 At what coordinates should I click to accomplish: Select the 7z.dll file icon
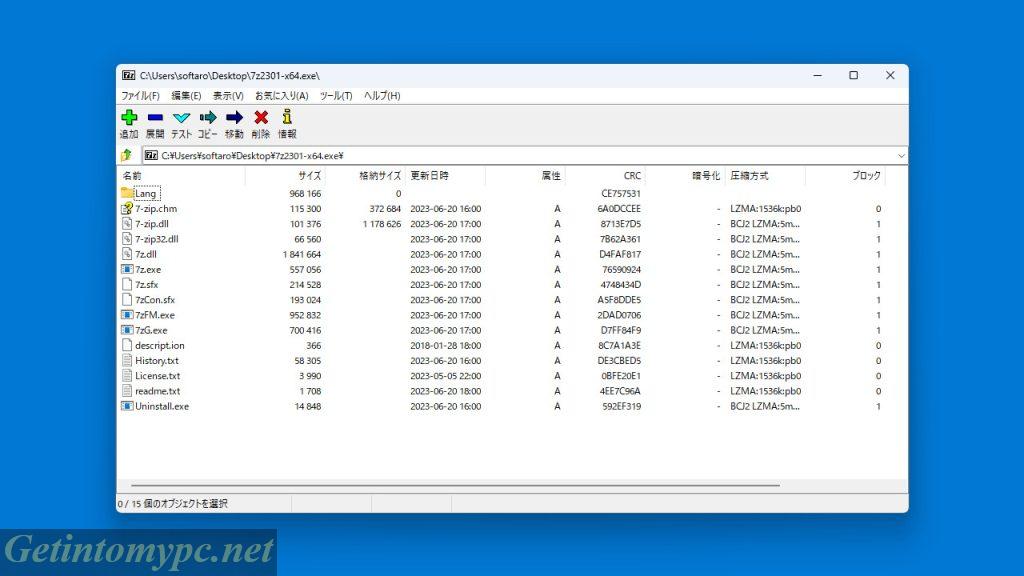[127, 254]
